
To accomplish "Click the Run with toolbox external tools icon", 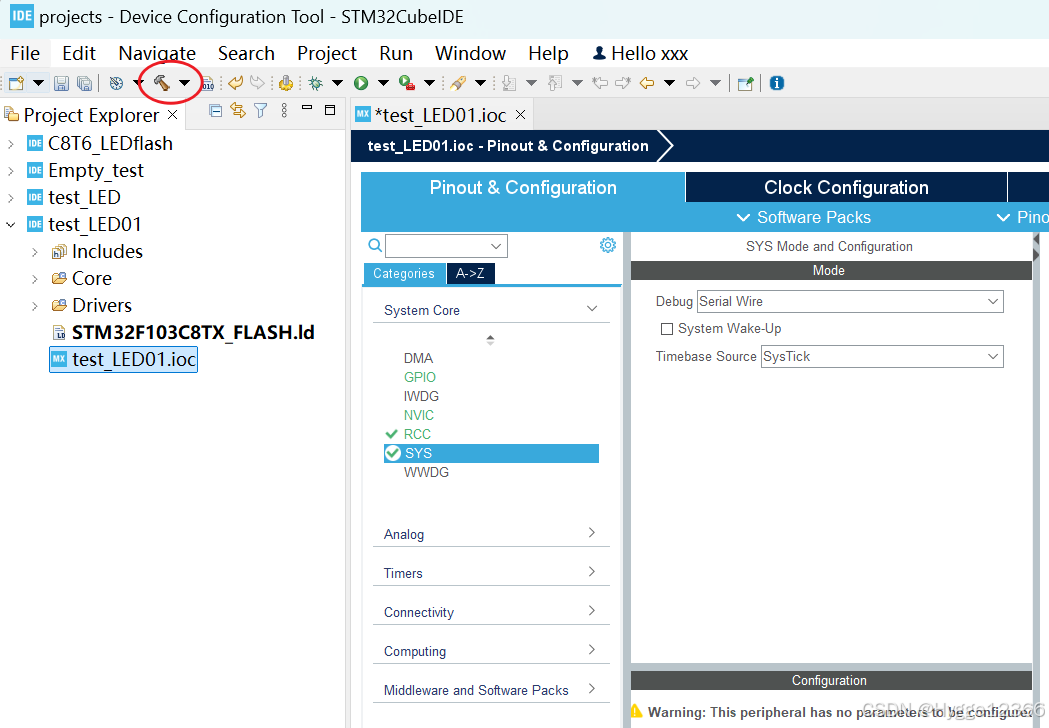I will [x=407, y=83].
